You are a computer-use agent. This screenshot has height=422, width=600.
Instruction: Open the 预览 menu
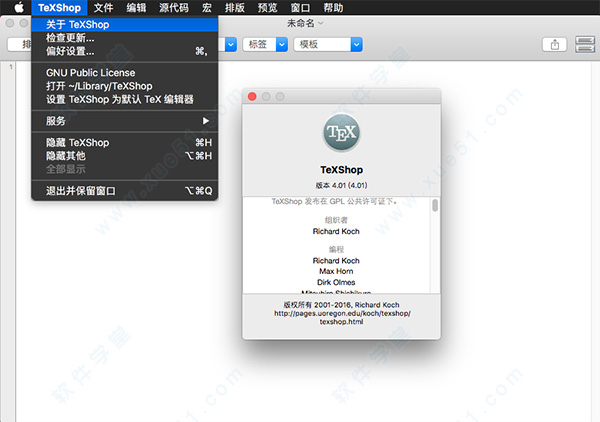point(267,8)
